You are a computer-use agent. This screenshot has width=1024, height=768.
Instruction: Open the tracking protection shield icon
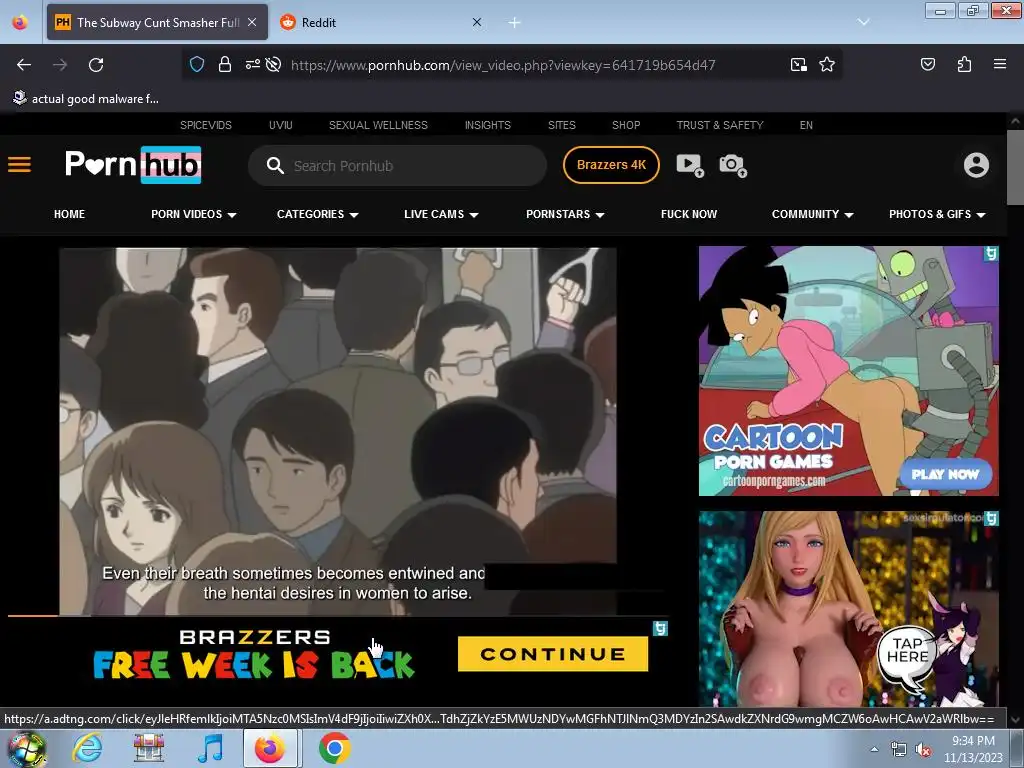(x=197, y=65)
